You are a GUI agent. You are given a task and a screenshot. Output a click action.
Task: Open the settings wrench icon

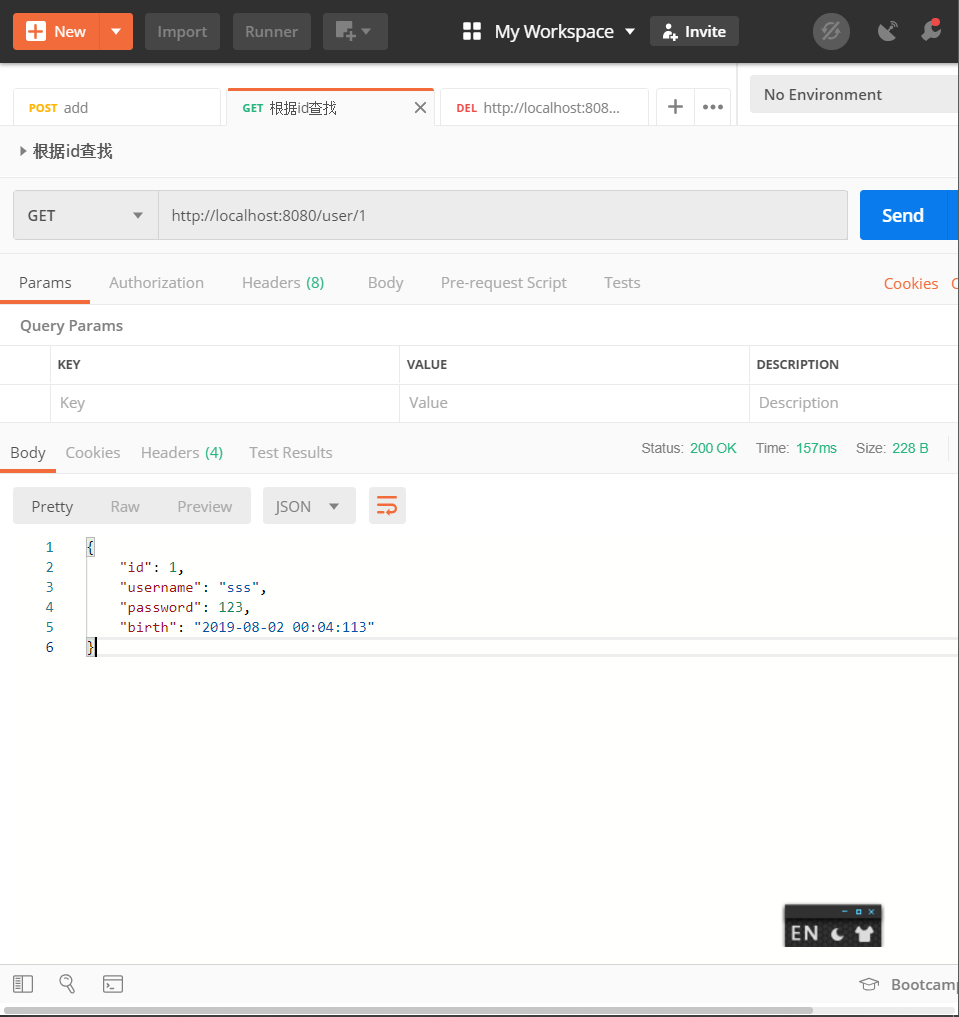tap(931, 31)
